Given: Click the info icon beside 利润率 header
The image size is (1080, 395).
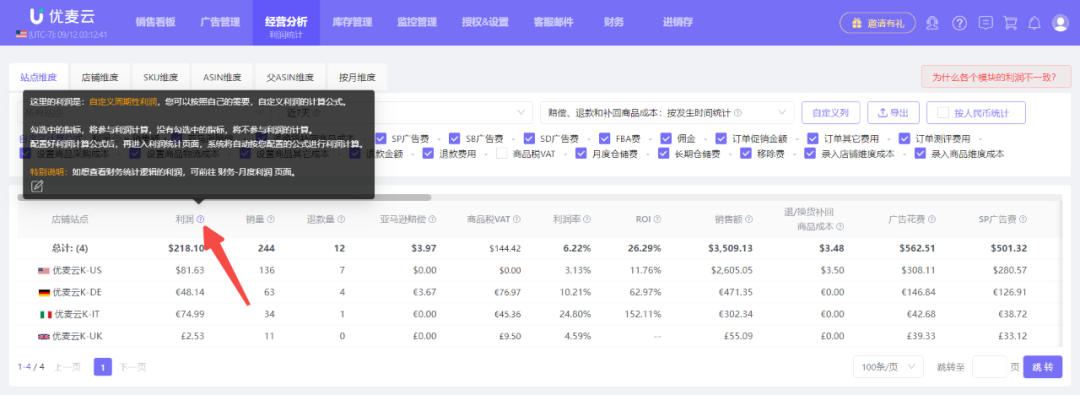Looking at the screenshot, I should pyautogui.click(x=588, y=219).
